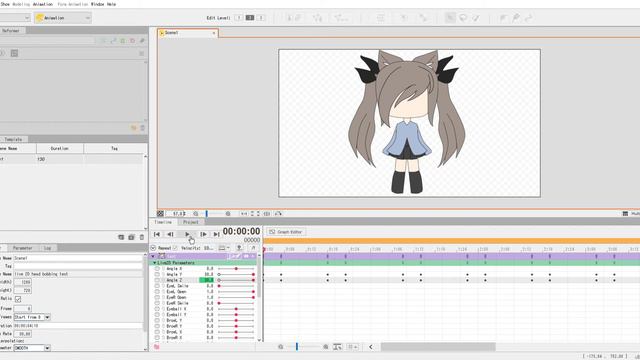Open the Log tab
This screenshot has width=640, height=360.
(47, 248)
